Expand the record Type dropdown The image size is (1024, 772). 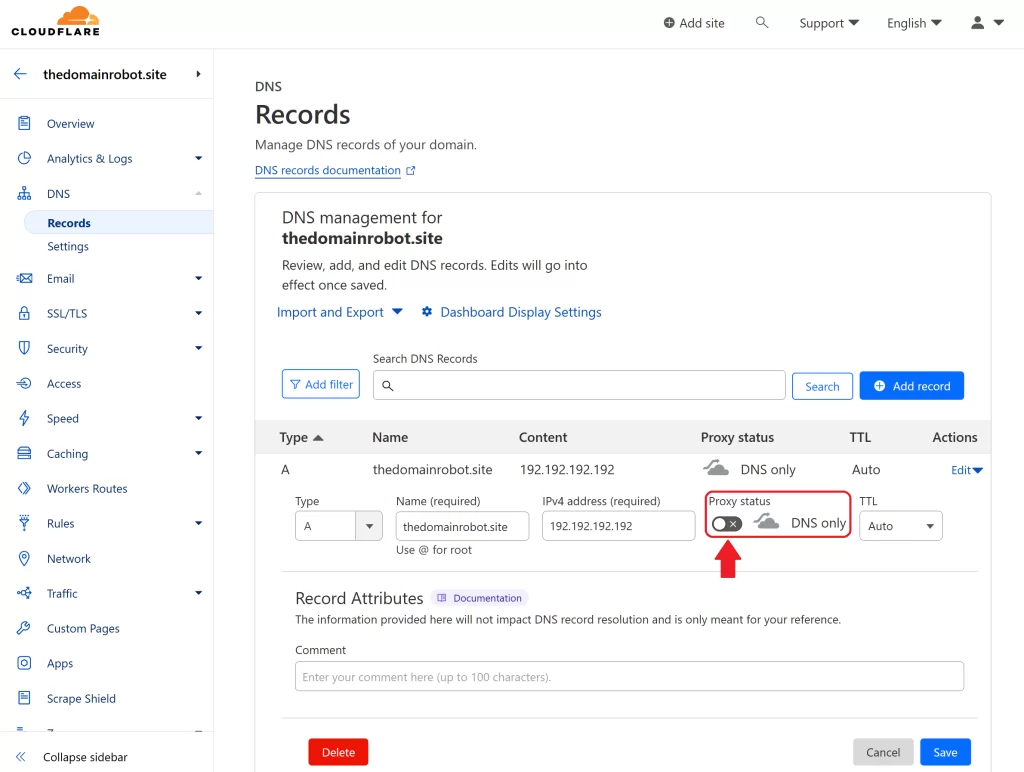pyautogui.click(x=340, y=525)
